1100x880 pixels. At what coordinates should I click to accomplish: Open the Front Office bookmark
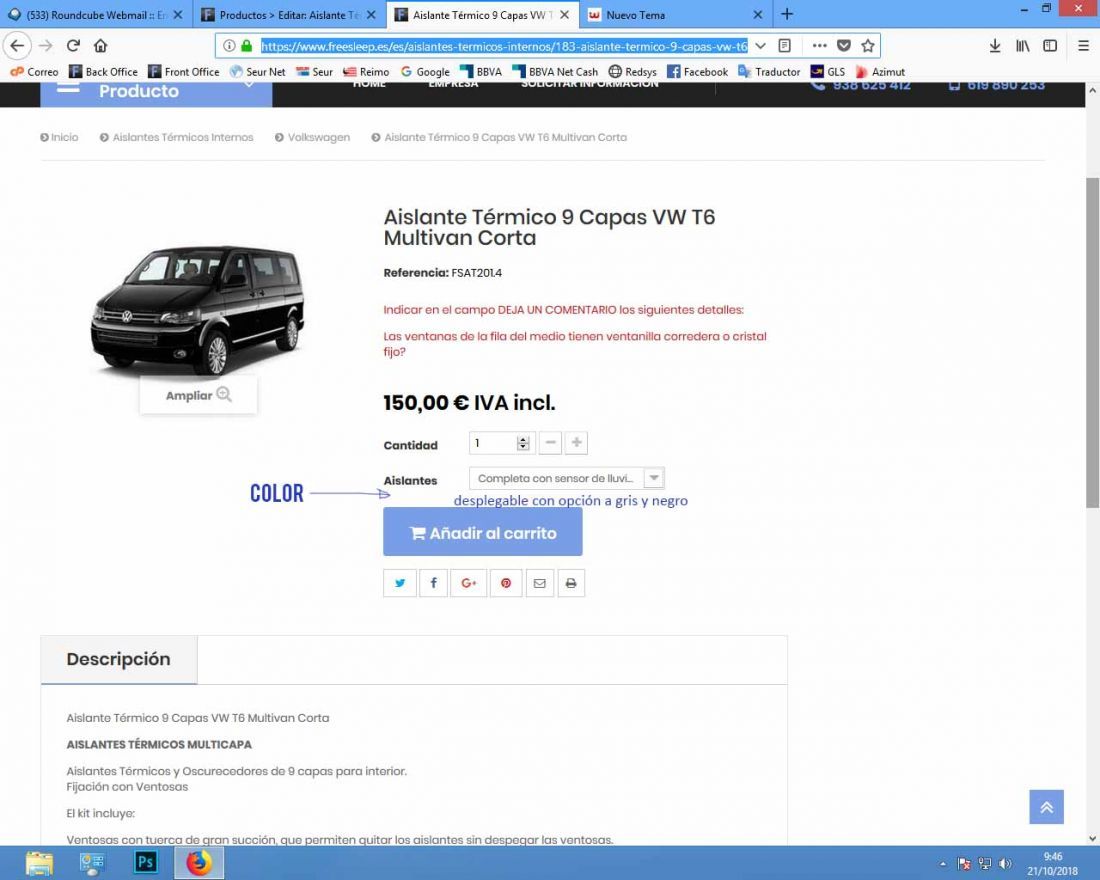[184, 72]
